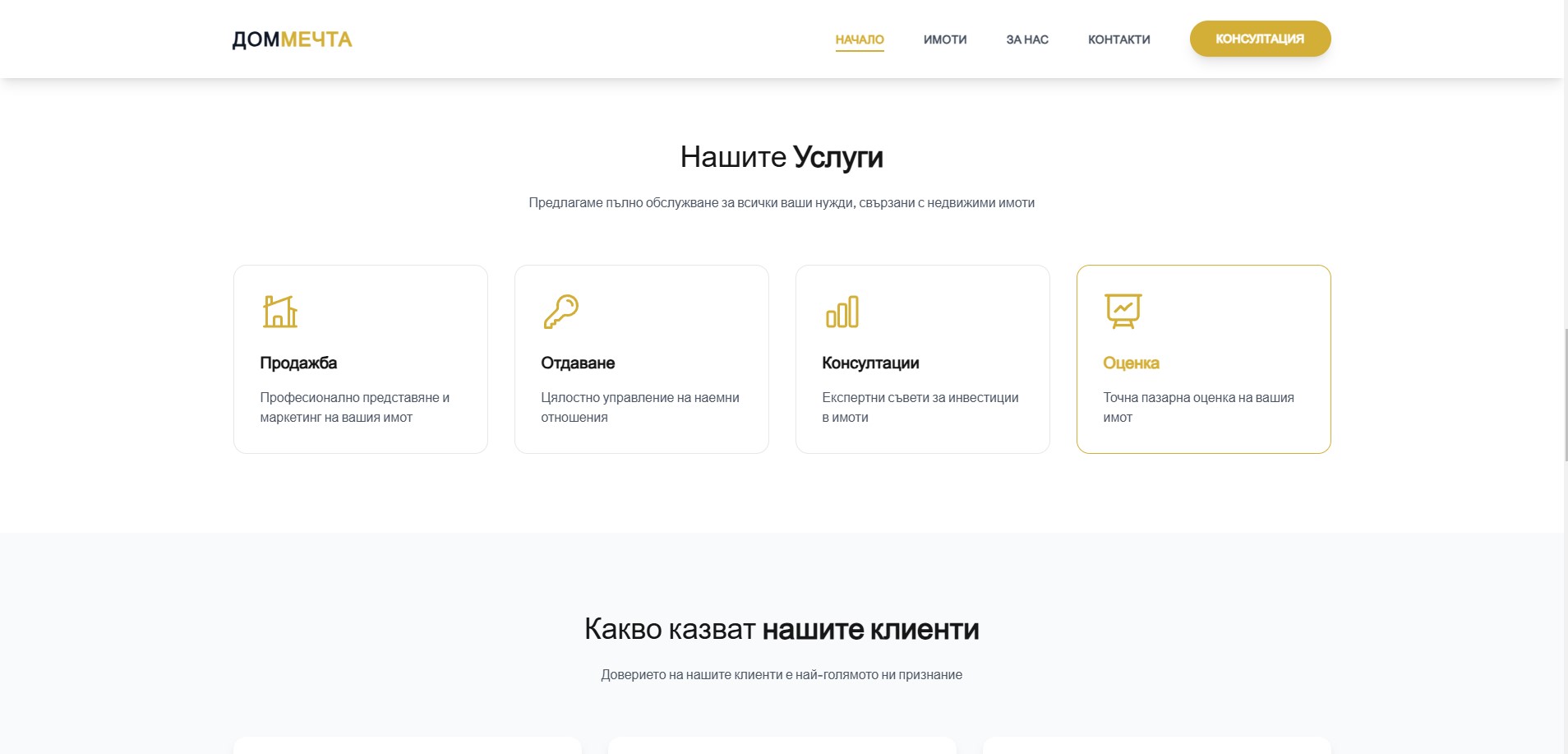Click the ДОММЕЧТА logo

click(x=292, y=39)
